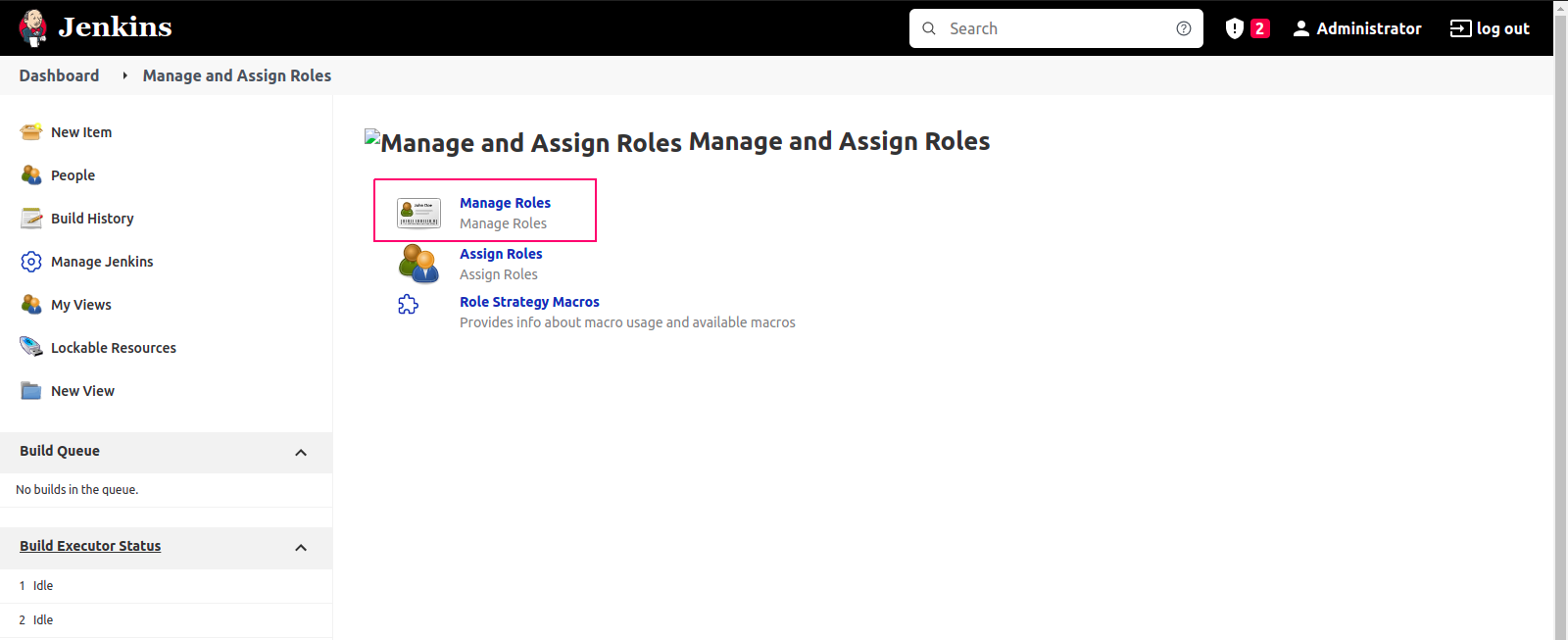This screenshot has width=1568, height=640.
Task: Click the People sidebar icon
Action: 31,175
